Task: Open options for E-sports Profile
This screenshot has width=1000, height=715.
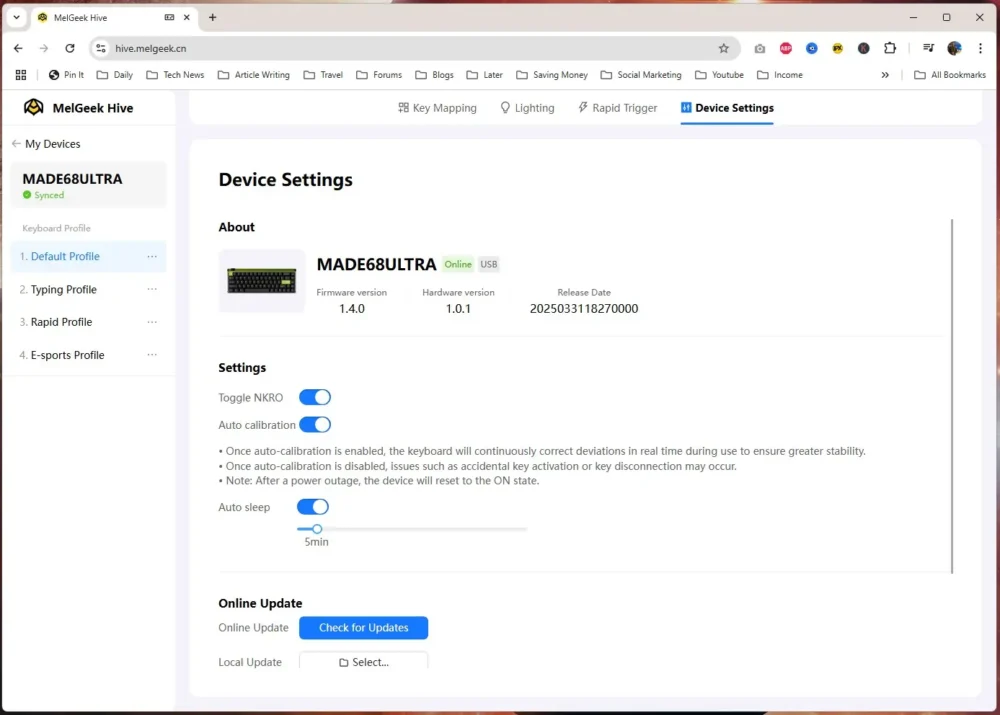Action: tap(152, 355)
